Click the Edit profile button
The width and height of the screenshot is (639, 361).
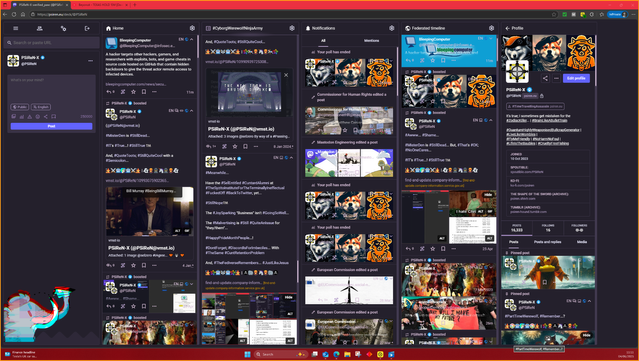tap(576, 78)
